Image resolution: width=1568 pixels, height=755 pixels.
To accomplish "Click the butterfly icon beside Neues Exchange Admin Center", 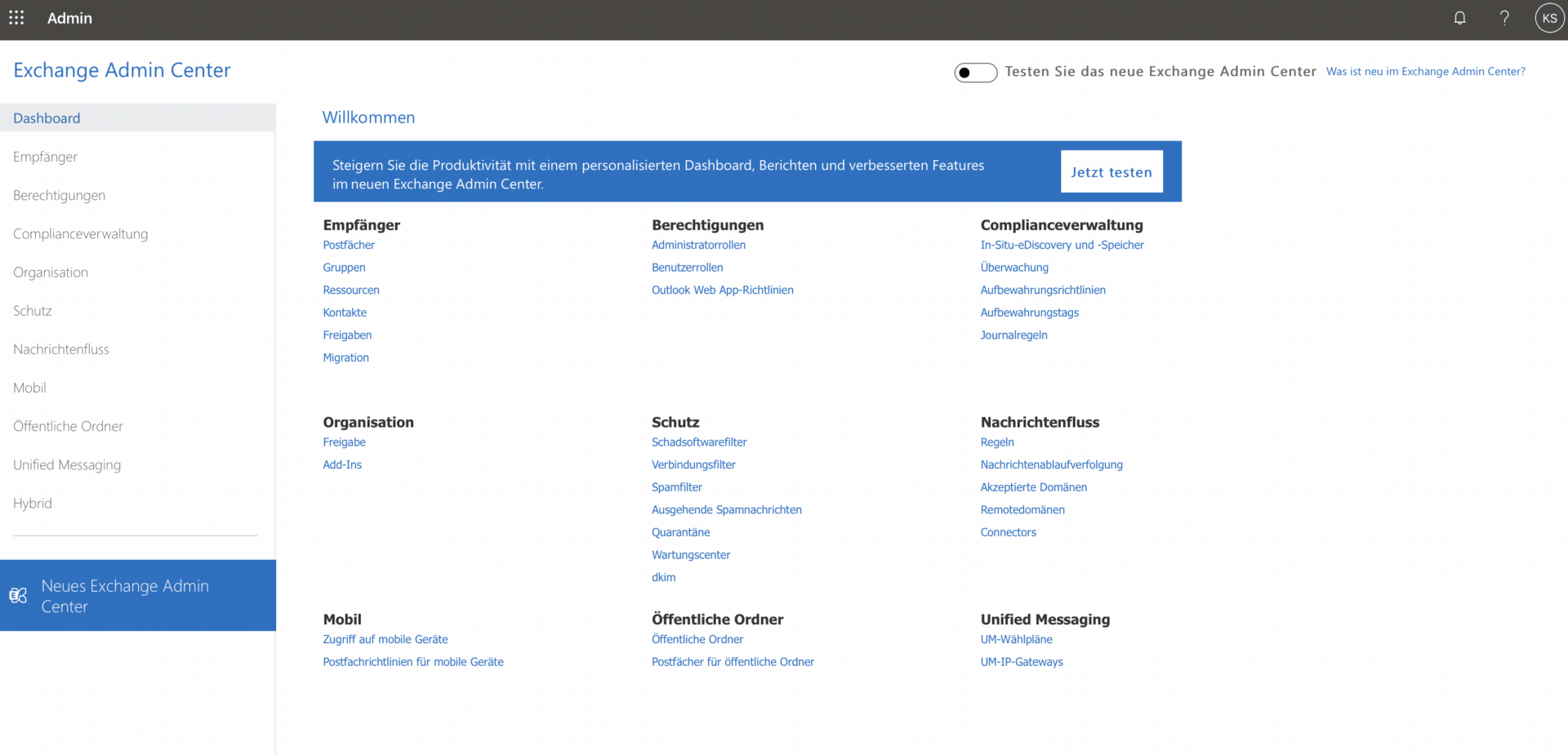I will (x=18, y=596).
